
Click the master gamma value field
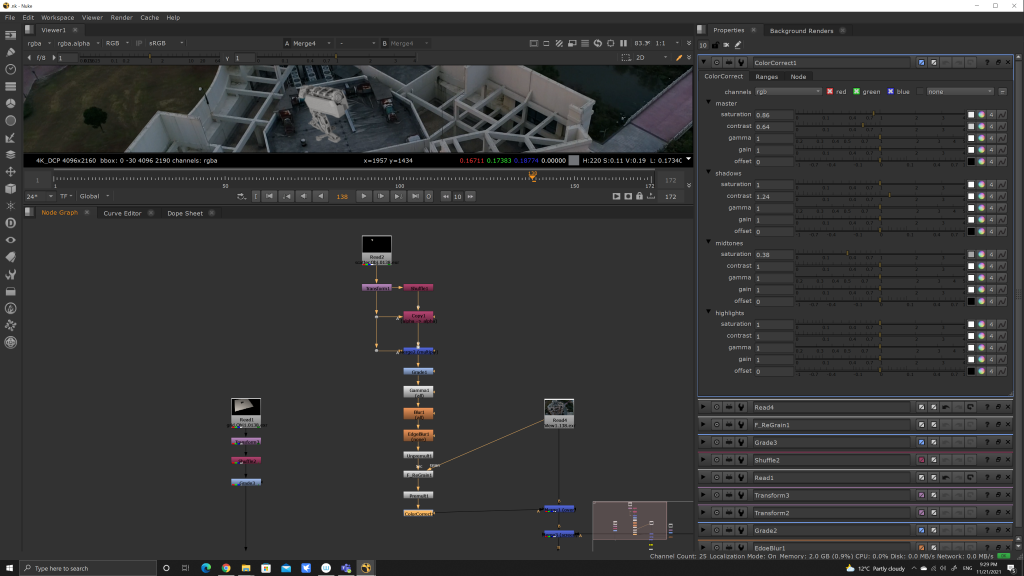click(x=775, y=138)
